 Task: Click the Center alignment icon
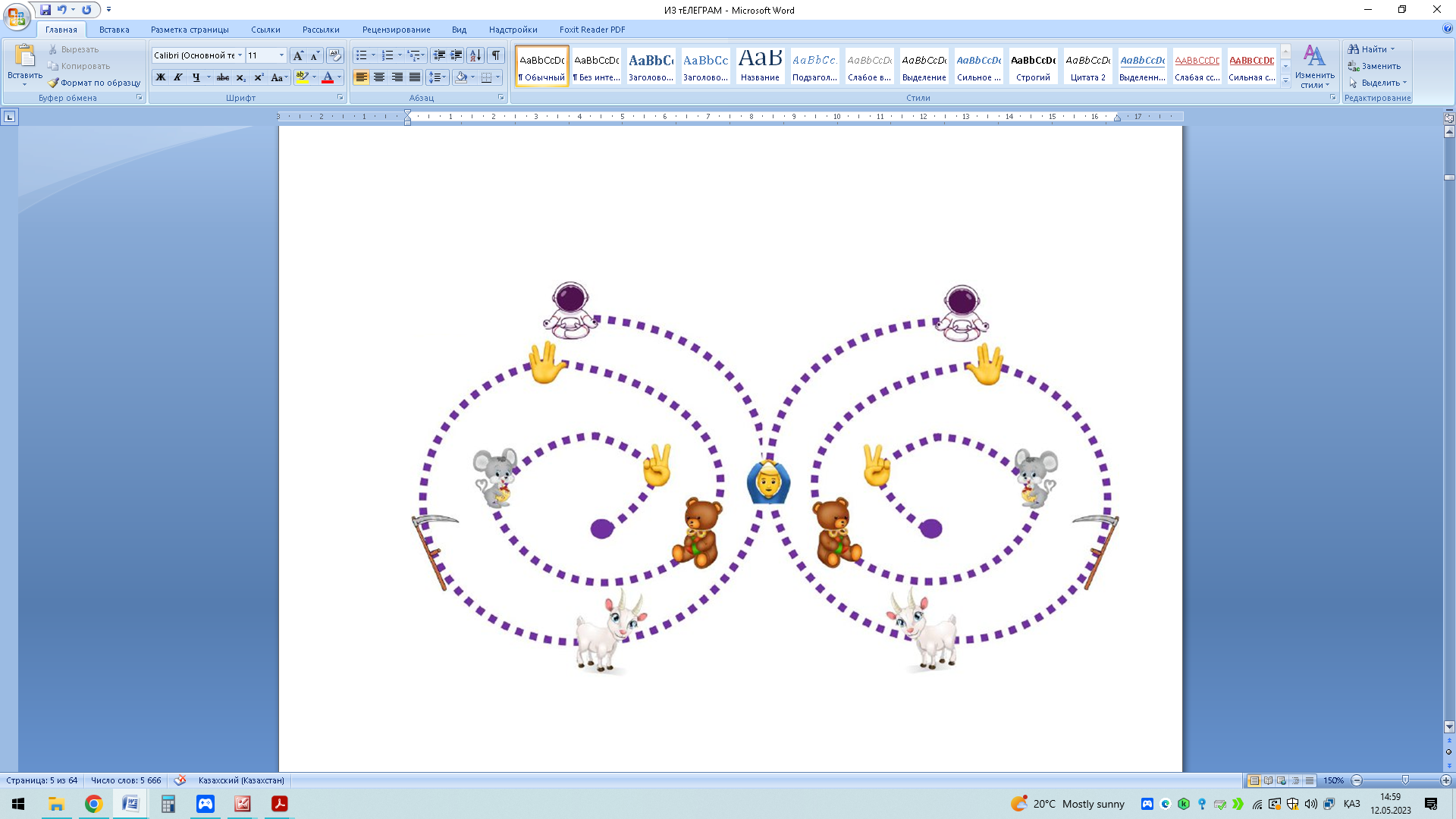379,77
